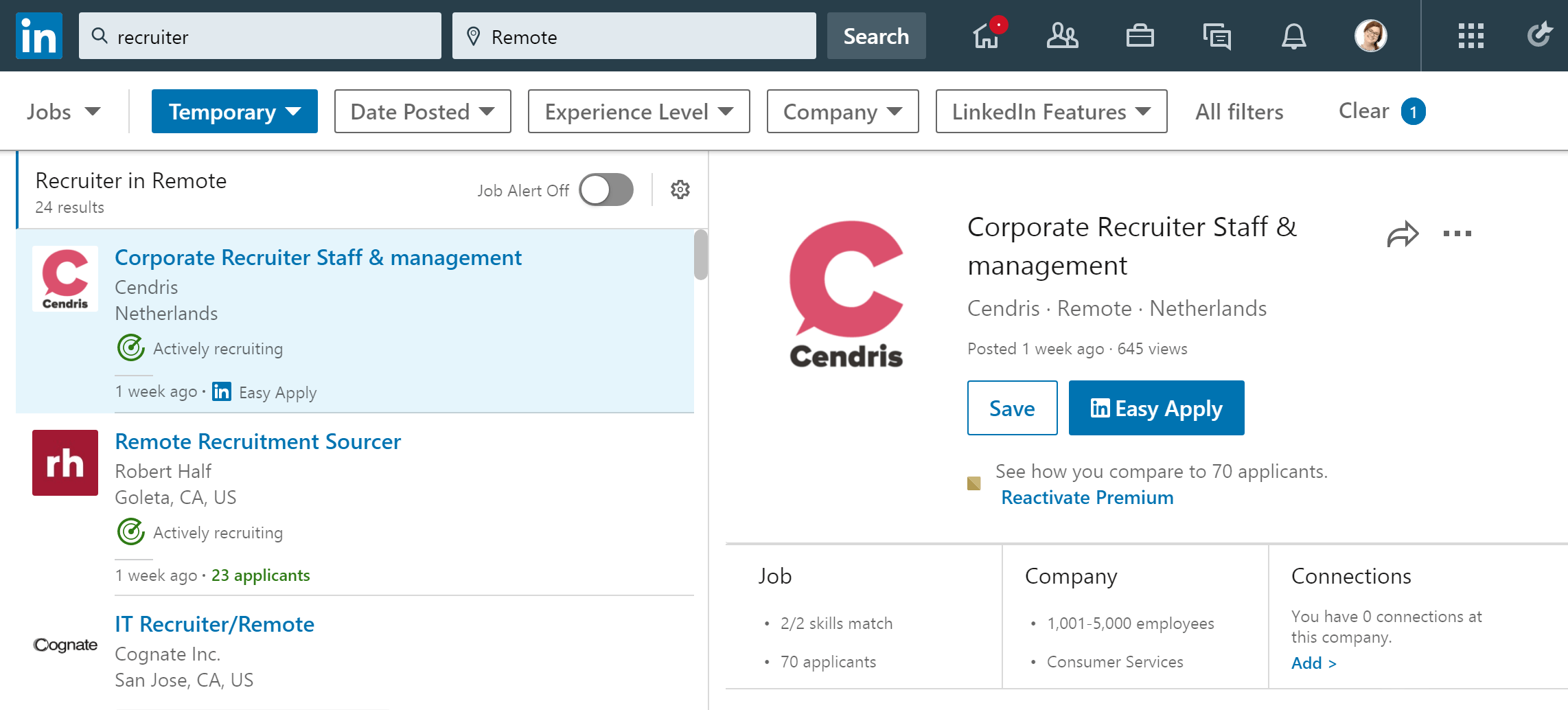Open the three-dot more options menu
The width and height of the screenshot is (1568, 710).
click(1457, 233)
